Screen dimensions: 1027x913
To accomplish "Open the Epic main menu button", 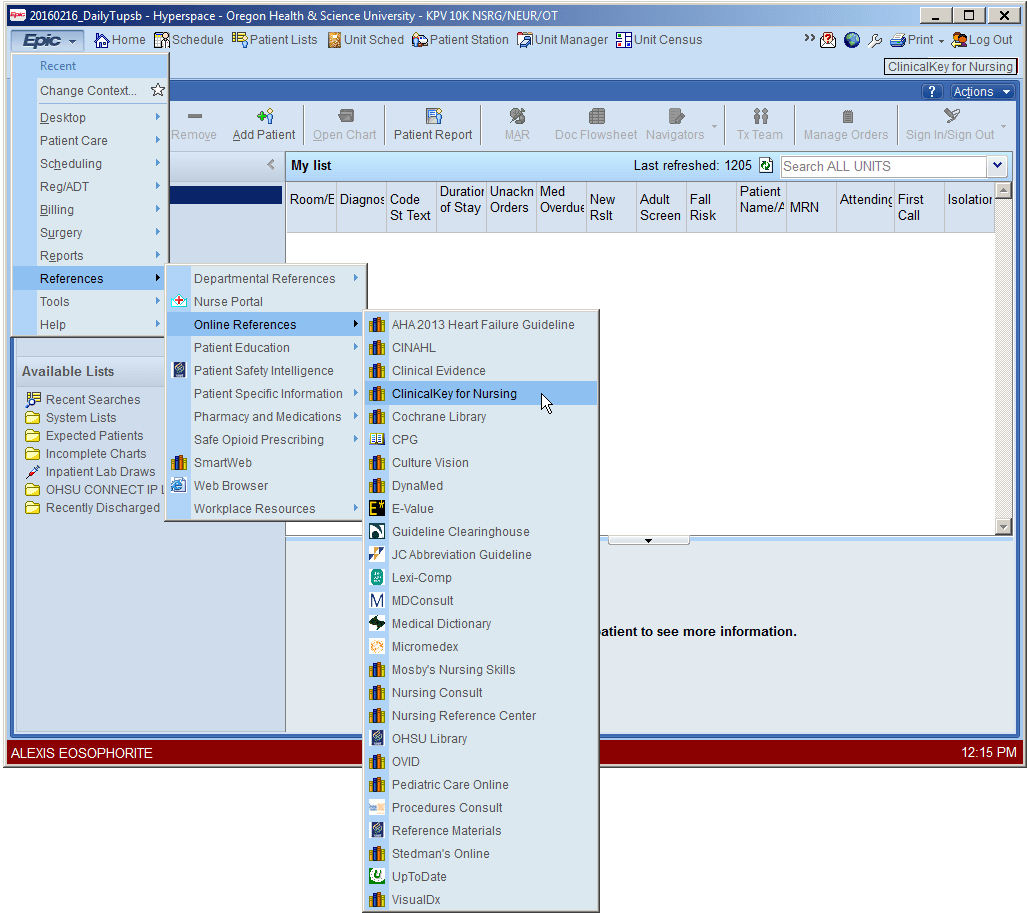I will (47, 41).
